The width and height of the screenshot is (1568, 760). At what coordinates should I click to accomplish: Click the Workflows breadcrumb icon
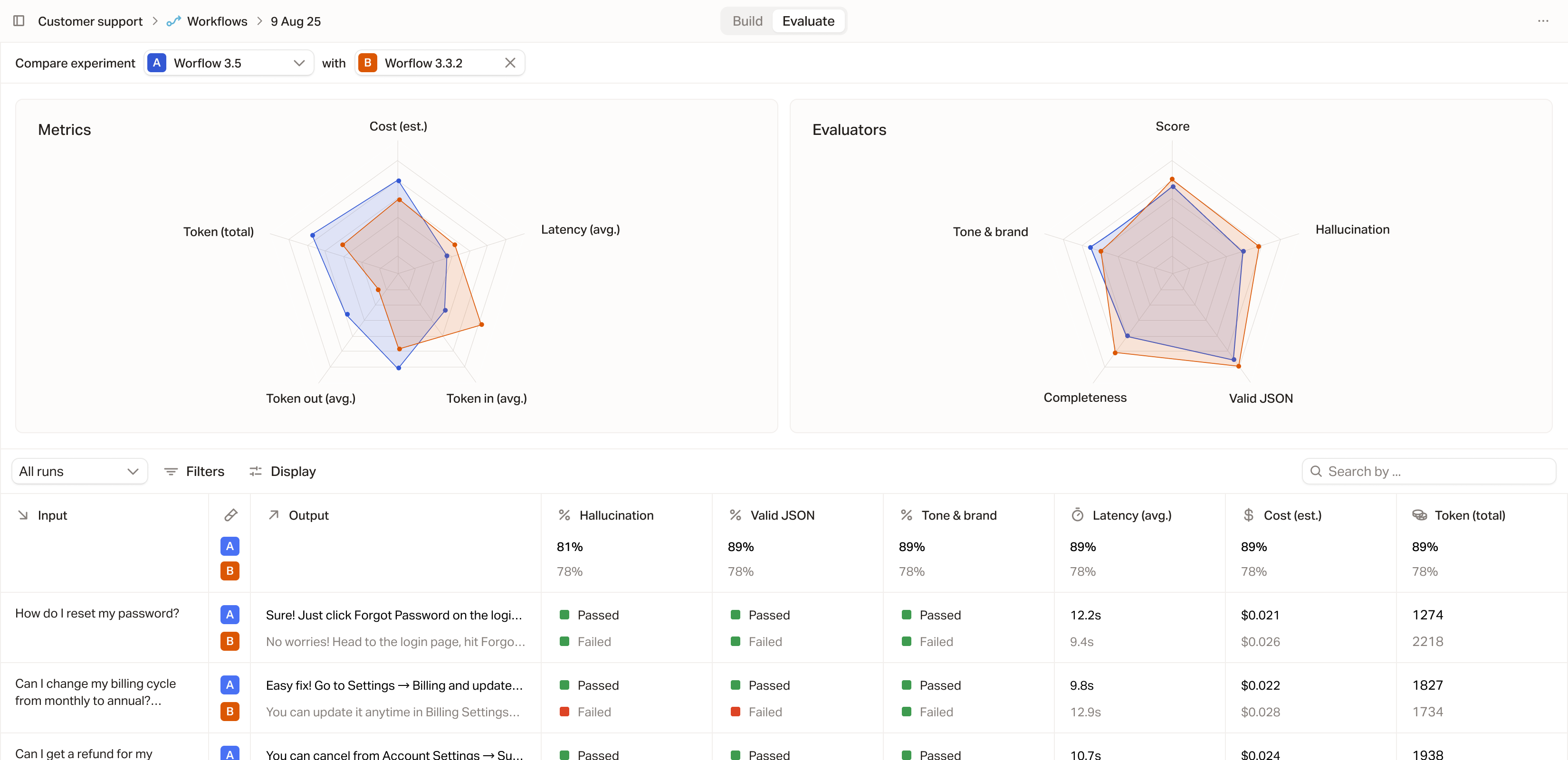tap(173, 21)
